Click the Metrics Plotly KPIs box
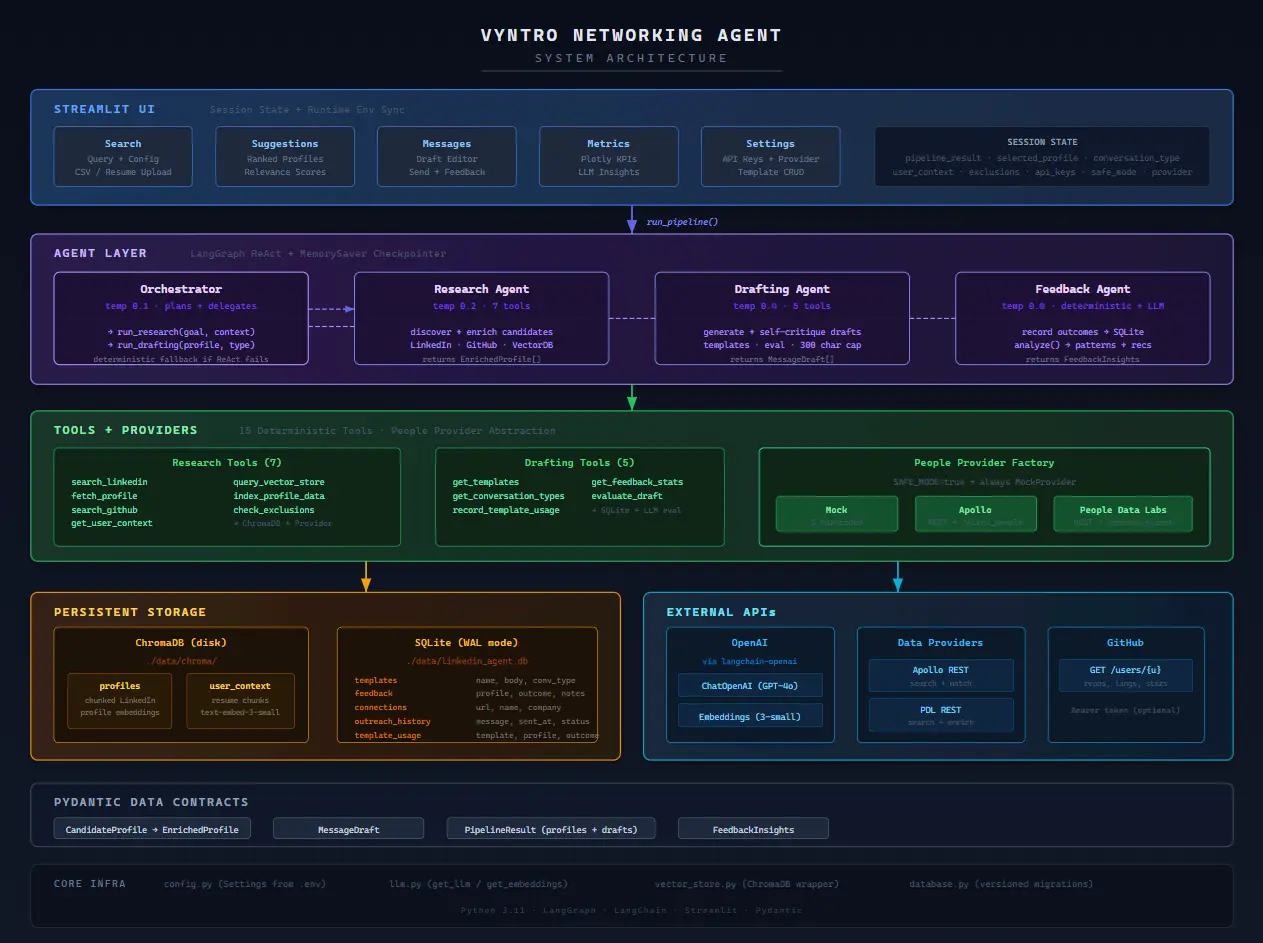Image resolution: width=1263 pixels, height=943 pixels. (x=608, y=157)
